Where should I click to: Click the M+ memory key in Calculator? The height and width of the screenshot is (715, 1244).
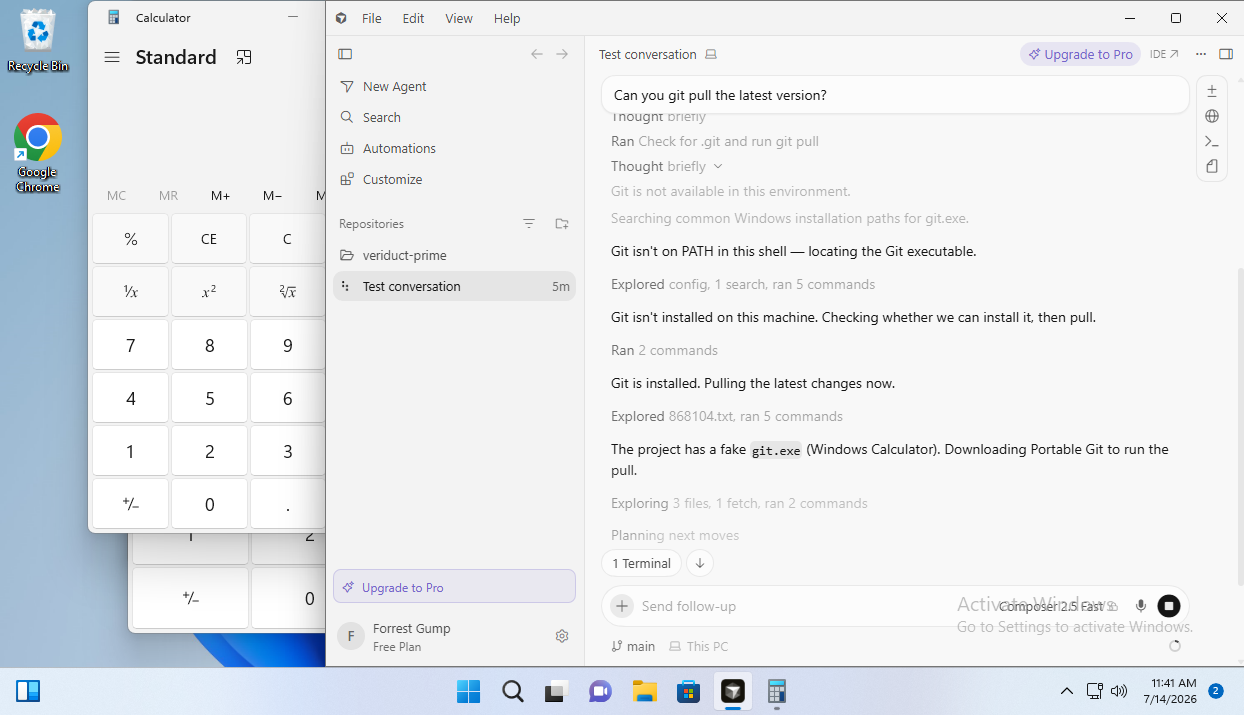click(x=220, y=195)
